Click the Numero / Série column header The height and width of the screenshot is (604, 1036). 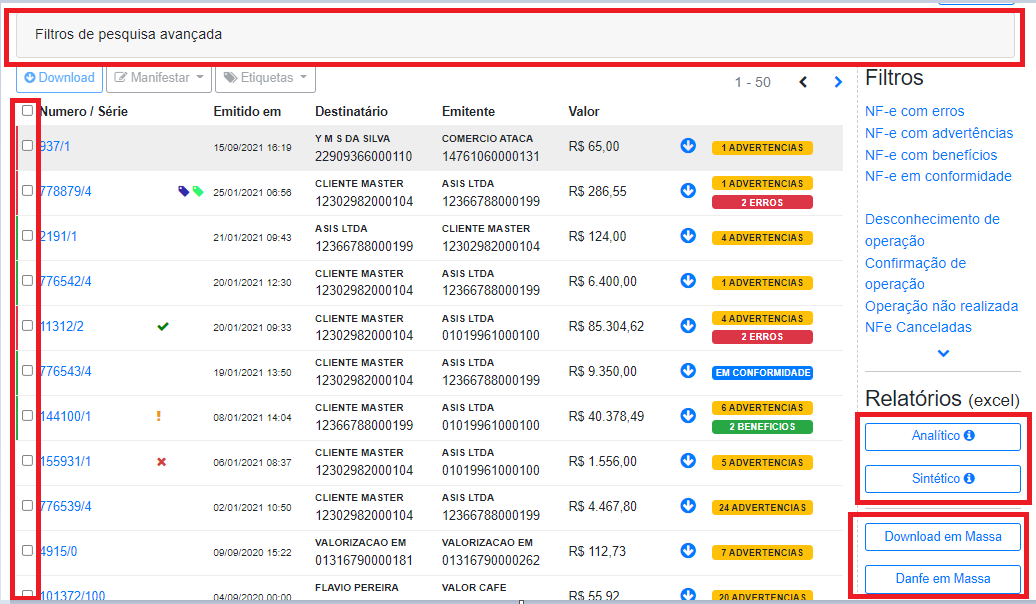coord(83,111)
